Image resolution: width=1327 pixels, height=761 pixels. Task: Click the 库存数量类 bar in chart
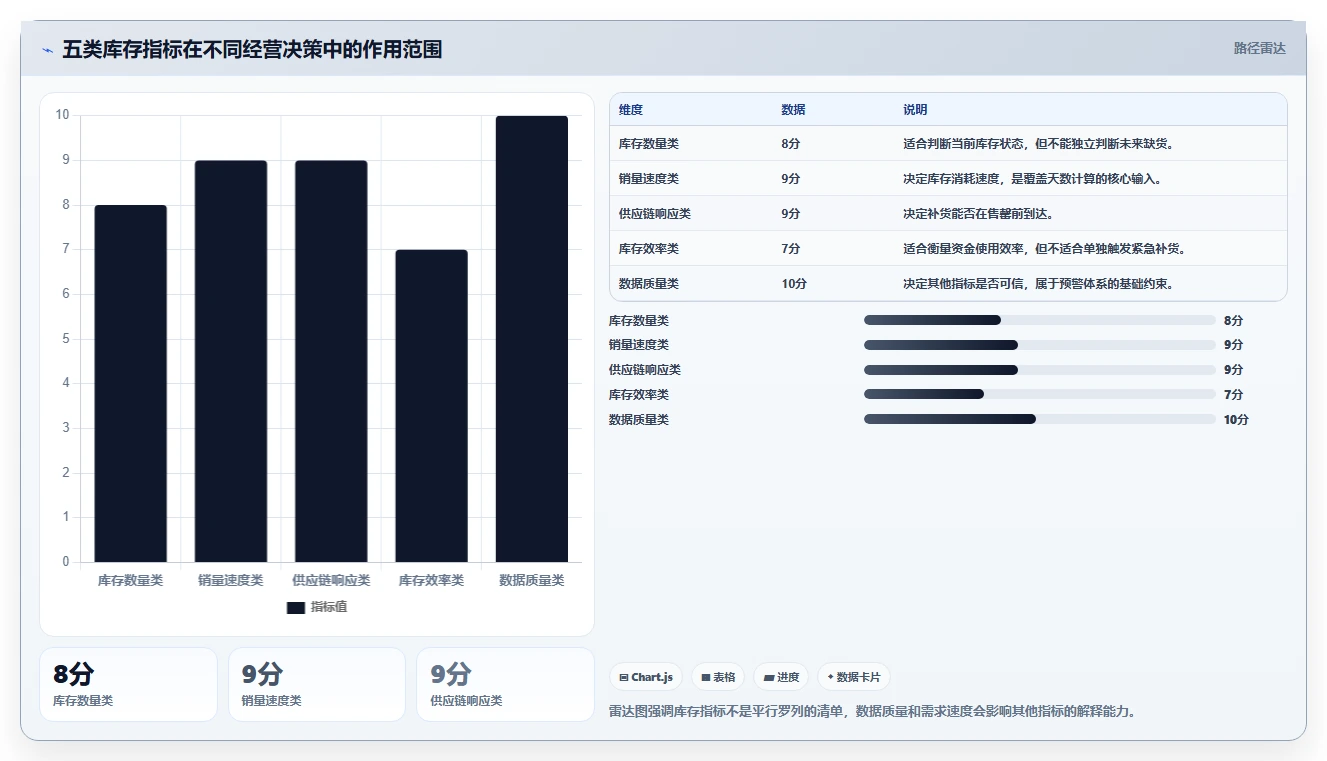point(131,383)
